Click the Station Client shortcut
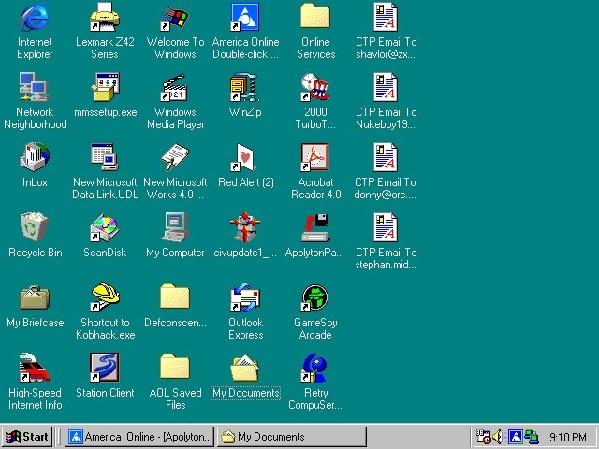Screen dimensions: 599x449 point(105,368)
